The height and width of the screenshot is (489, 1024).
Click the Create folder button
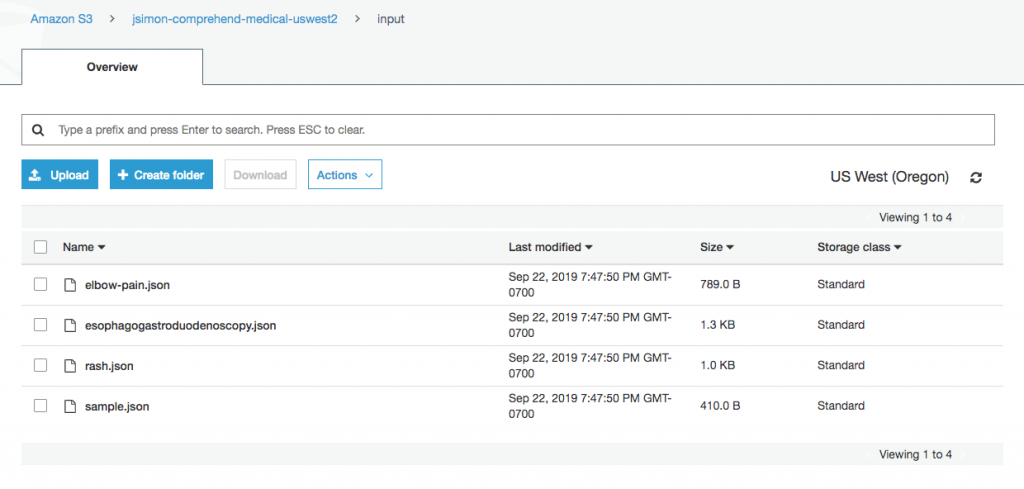click(x=161, y=175)
